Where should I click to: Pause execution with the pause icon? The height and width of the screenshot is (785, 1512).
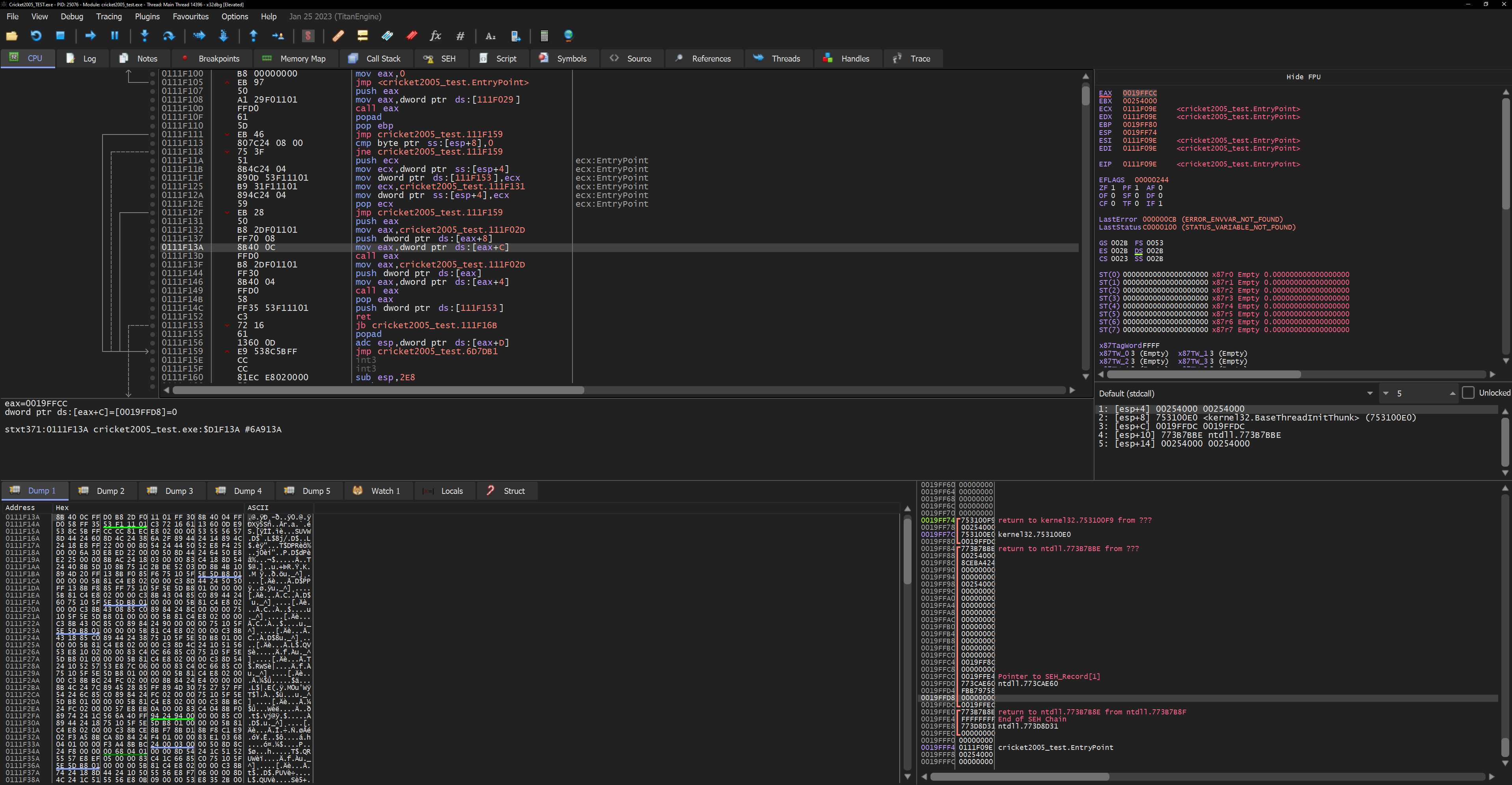[x=114, y=36]
